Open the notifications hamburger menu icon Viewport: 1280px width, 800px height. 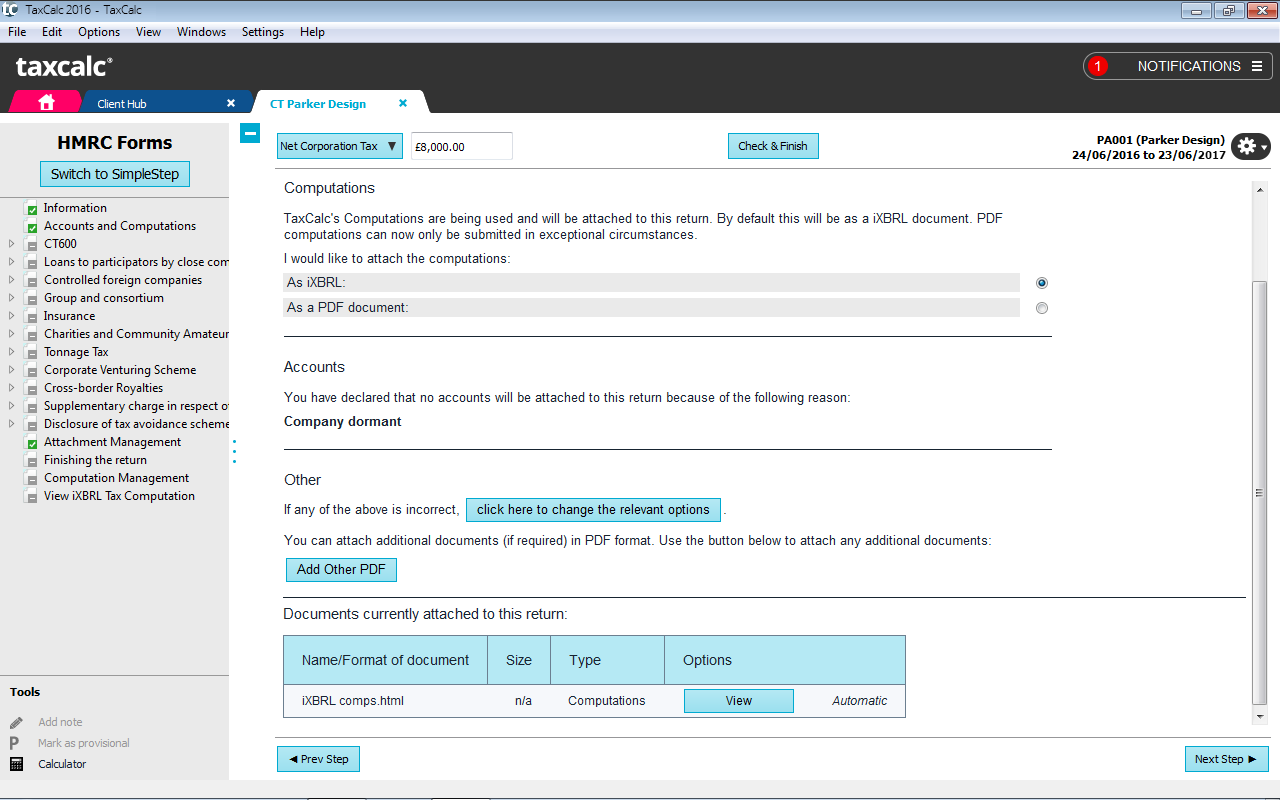point(1257,66)
